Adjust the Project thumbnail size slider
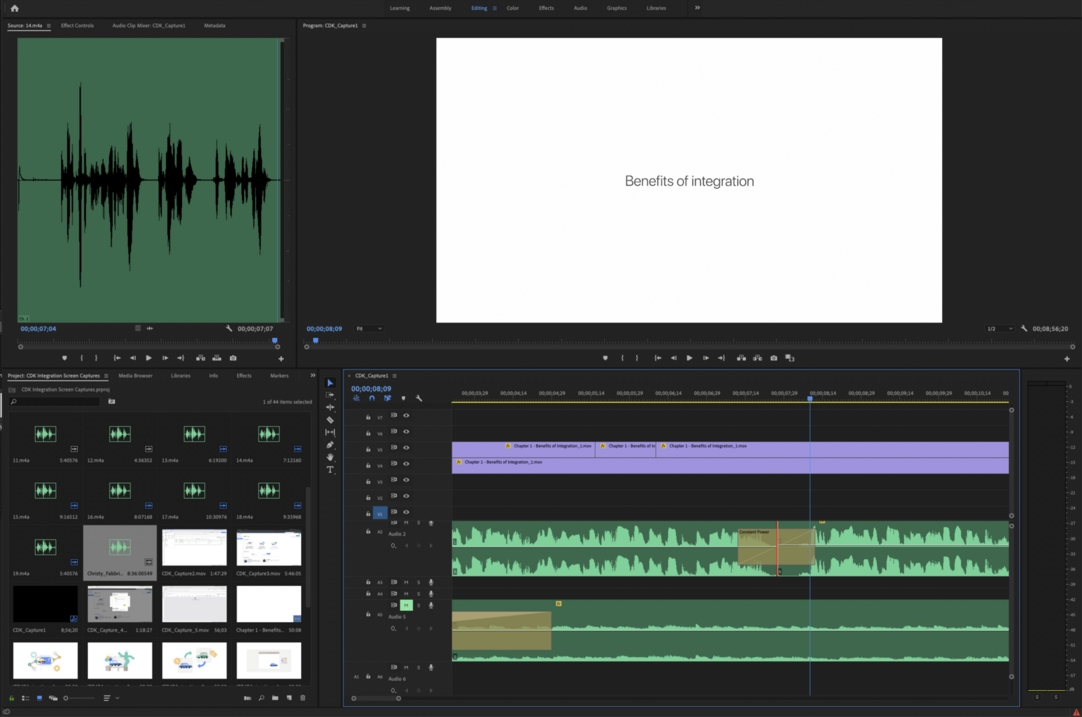Viewport: 1082px width, 717px height. pyautogui.click(x=78, y=698)
